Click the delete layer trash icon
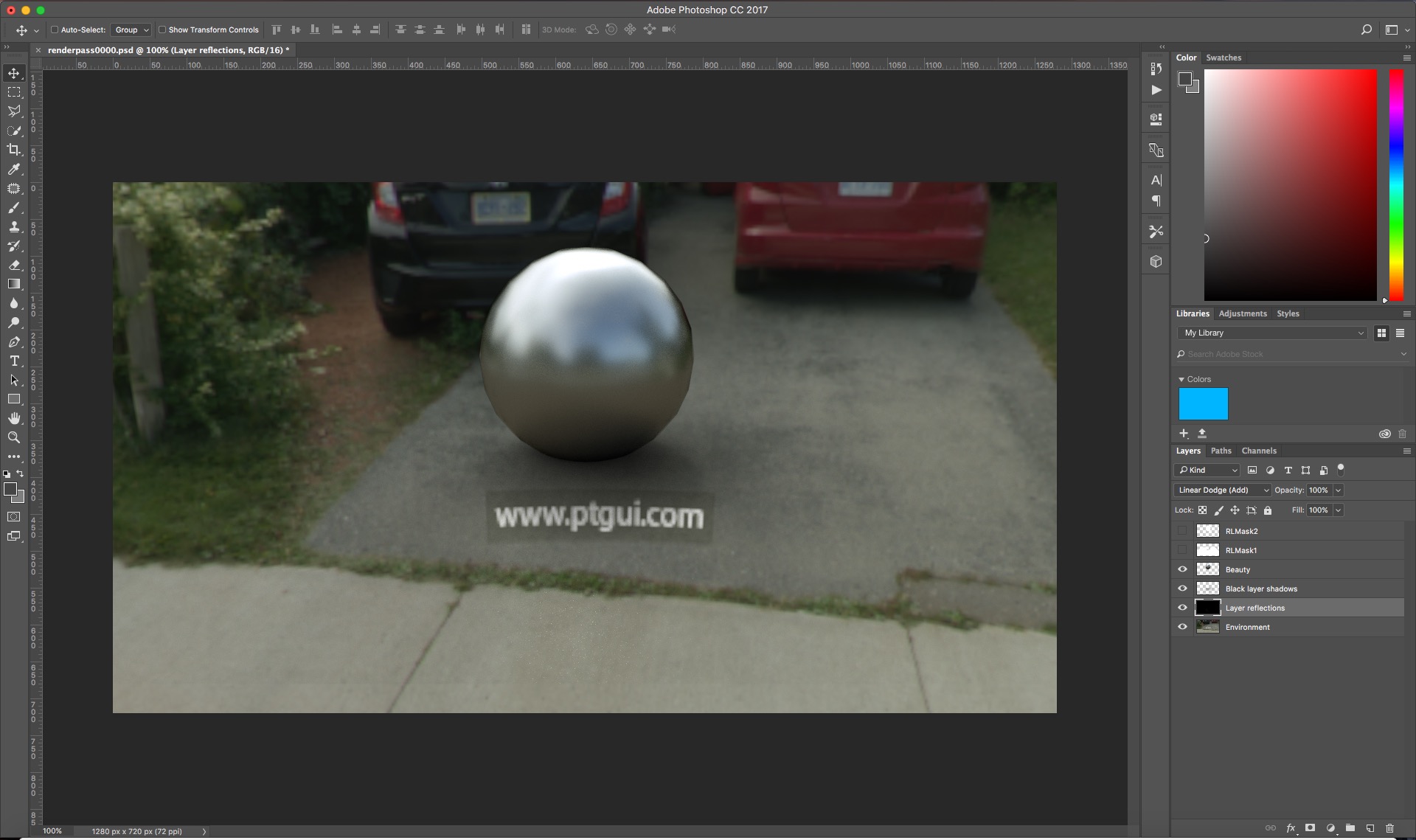The width and height of the screenshot is (1416, 840). pos(1390,828)
